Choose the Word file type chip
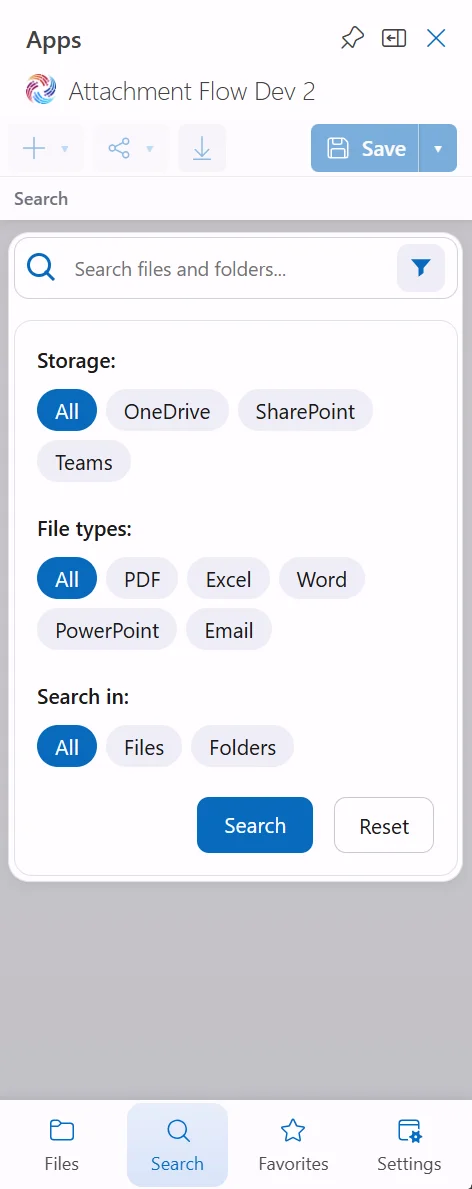 click(x=322, y=579)
